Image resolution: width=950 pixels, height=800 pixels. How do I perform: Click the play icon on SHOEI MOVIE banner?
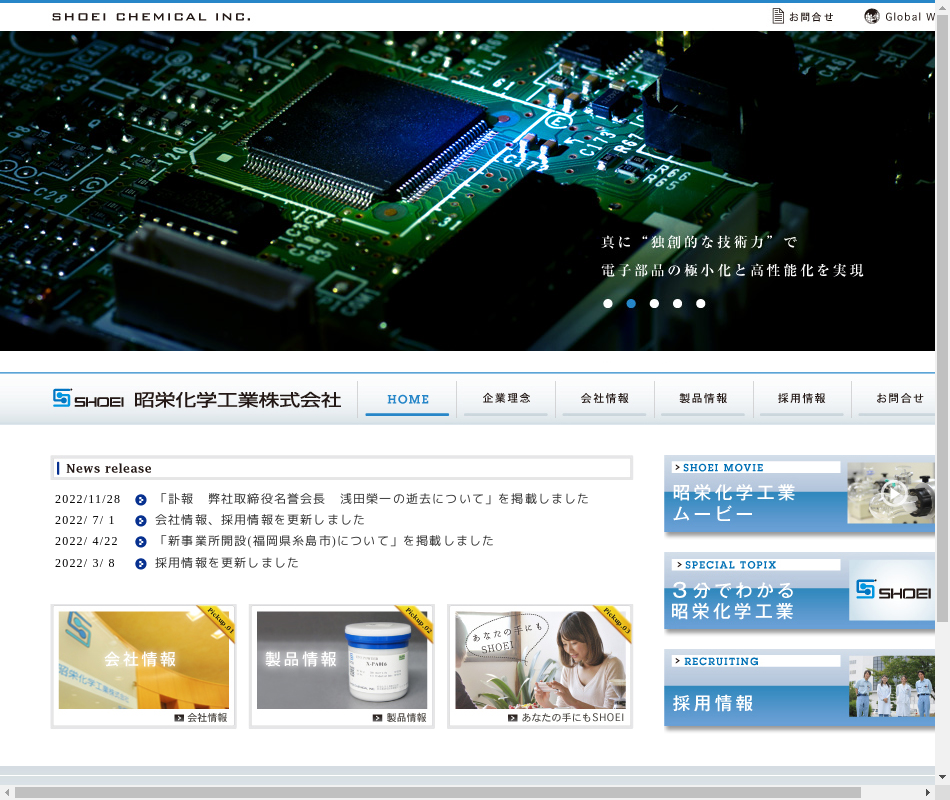click(893, 493)
